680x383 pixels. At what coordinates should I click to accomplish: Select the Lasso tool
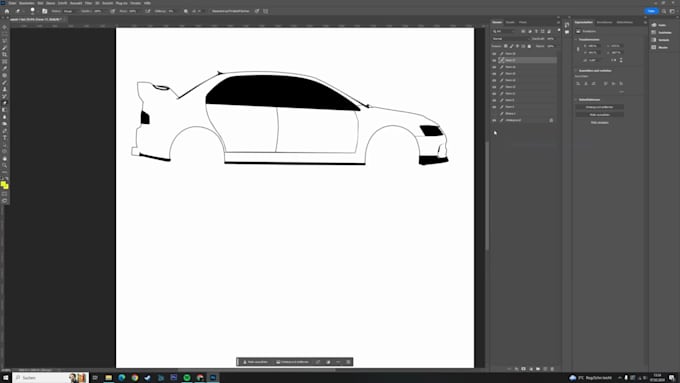pyautogui.click(x=5, y=41)
